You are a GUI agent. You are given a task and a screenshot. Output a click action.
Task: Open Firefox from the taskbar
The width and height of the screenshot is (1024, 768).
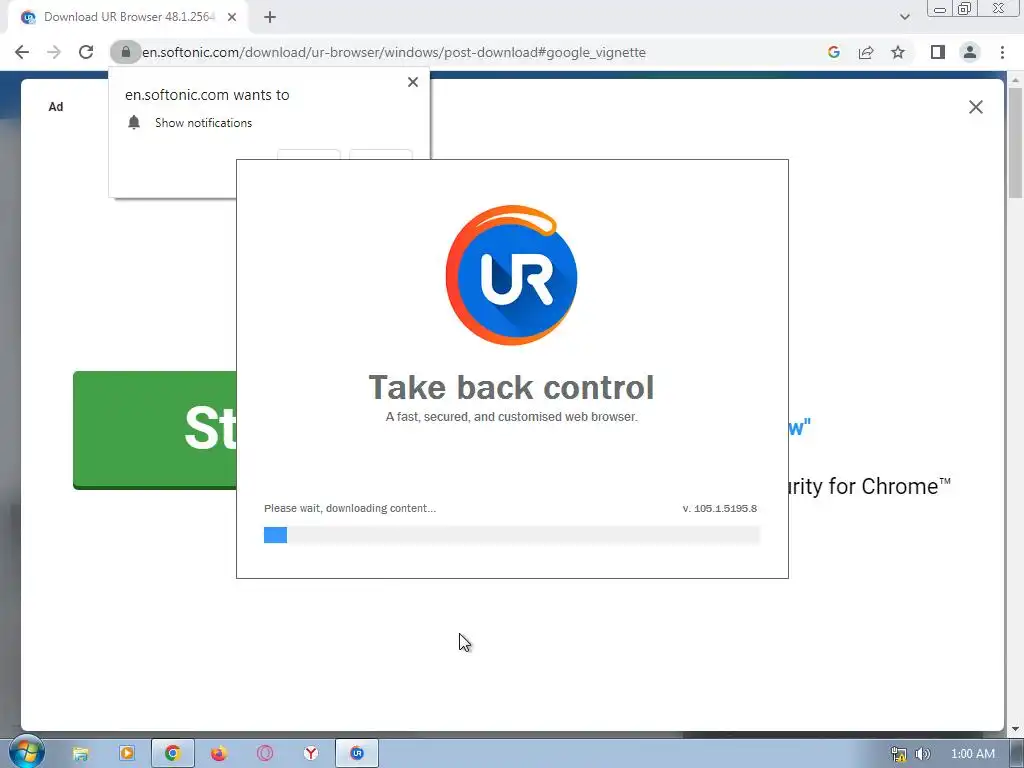pyautogui.click(x=219, y=754)
